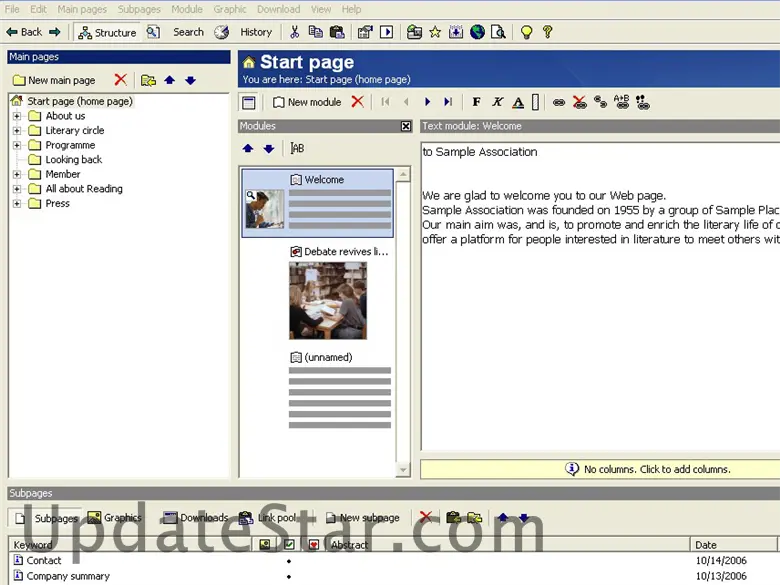Delete module with red X icon

pyautogui.click(x=357, y=101)
